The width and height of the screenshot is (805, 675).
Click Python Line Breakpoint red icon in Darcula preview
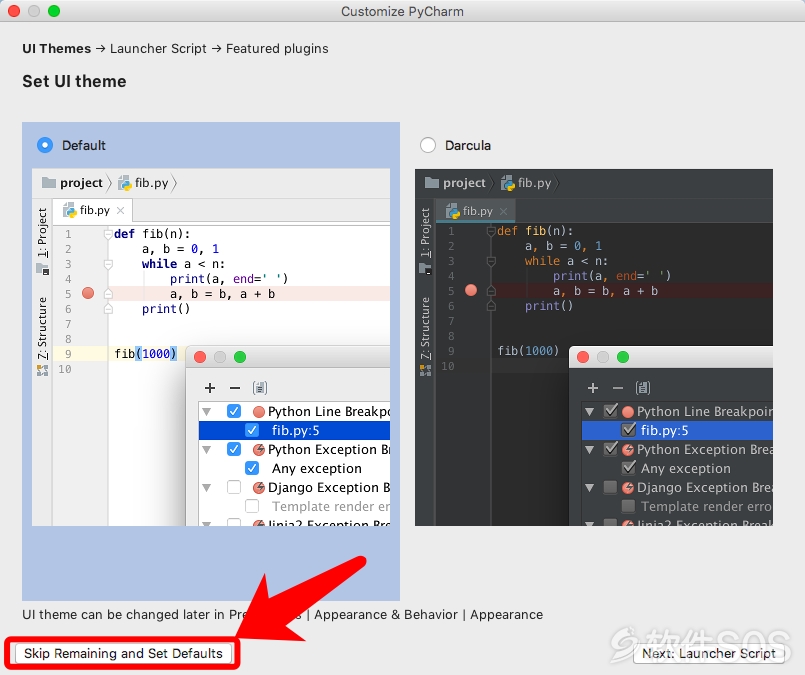pyautogui.click(x=628, y=412)
